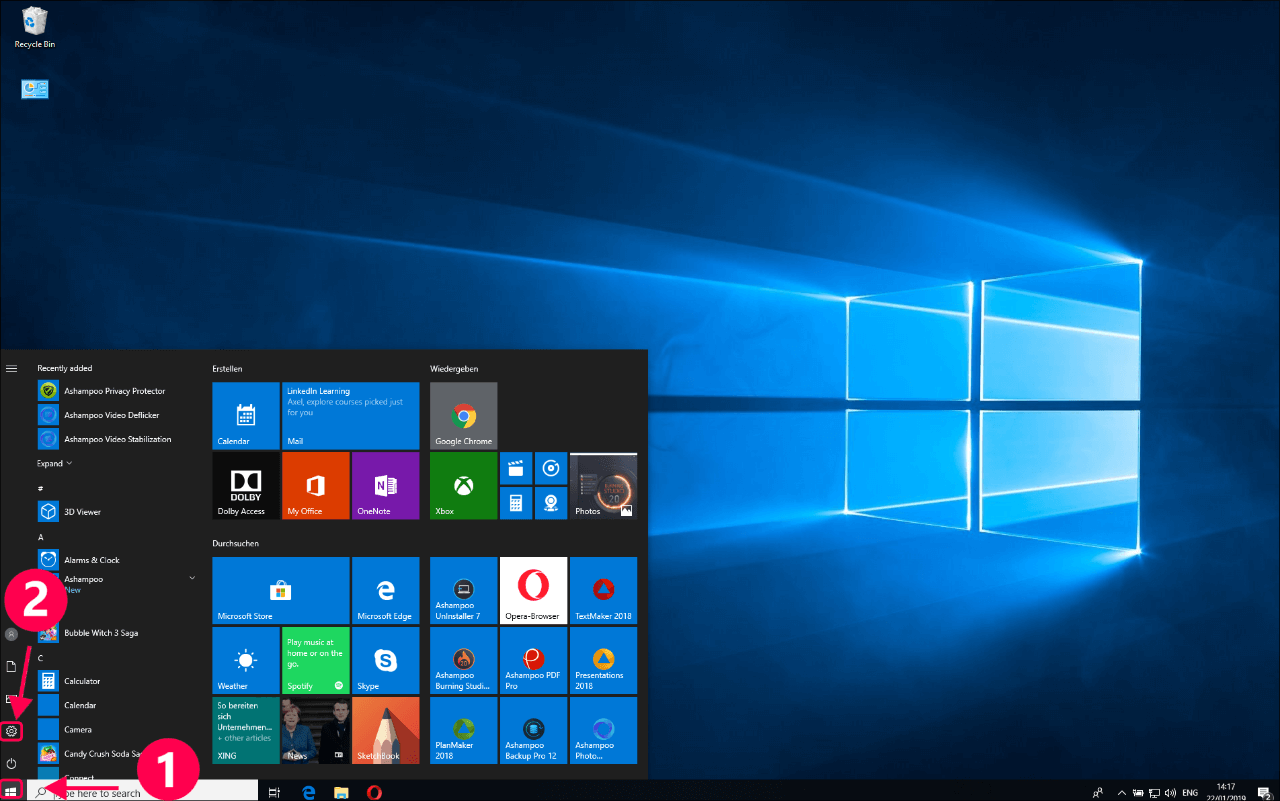The image size is (1280, 801).
Task: Open Settings gear in Start sidebar
Action: 12,731
